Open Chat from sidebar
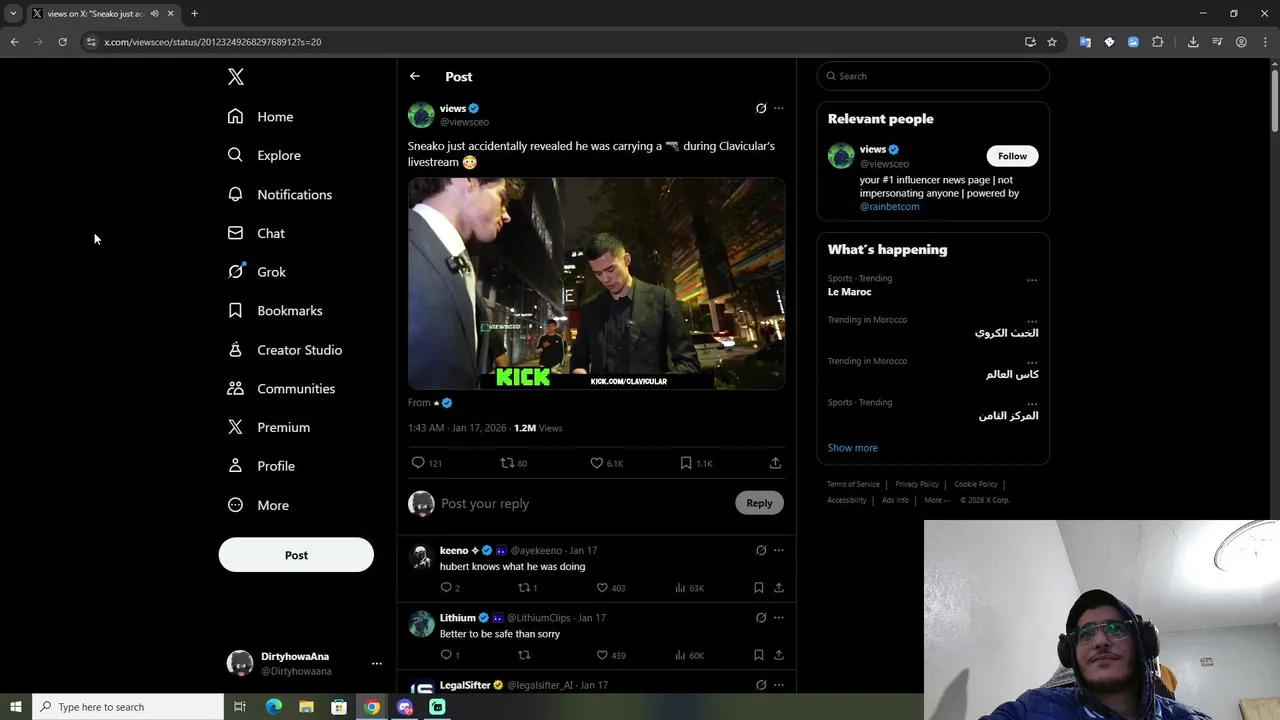 pyautogui.click(x=256, y=233)
